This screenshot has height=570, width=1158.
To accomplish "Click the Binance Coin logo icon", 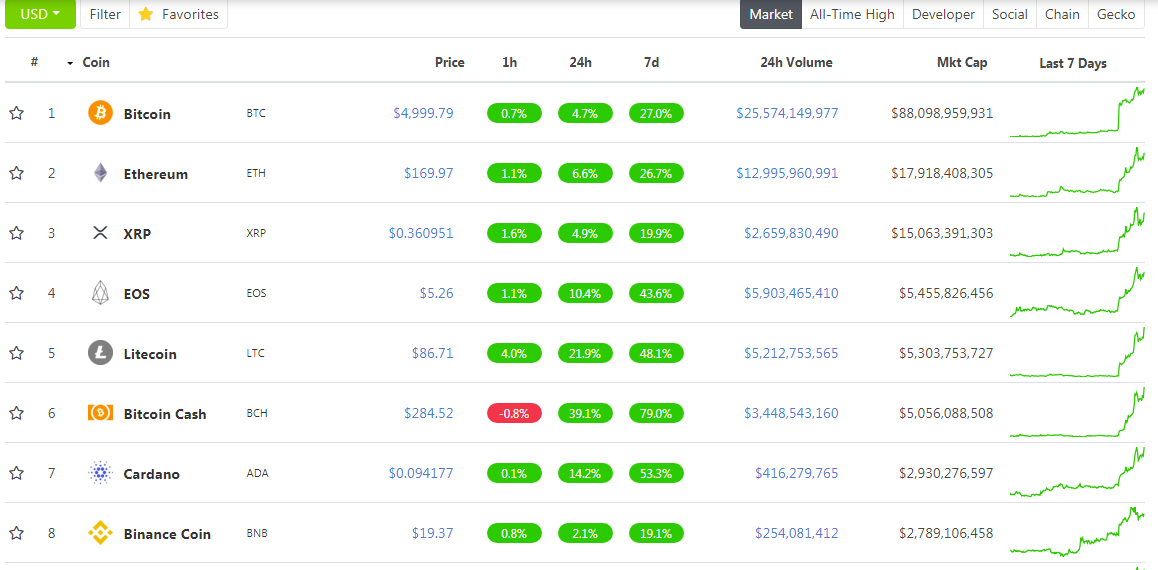I will [x=100, y=532].
